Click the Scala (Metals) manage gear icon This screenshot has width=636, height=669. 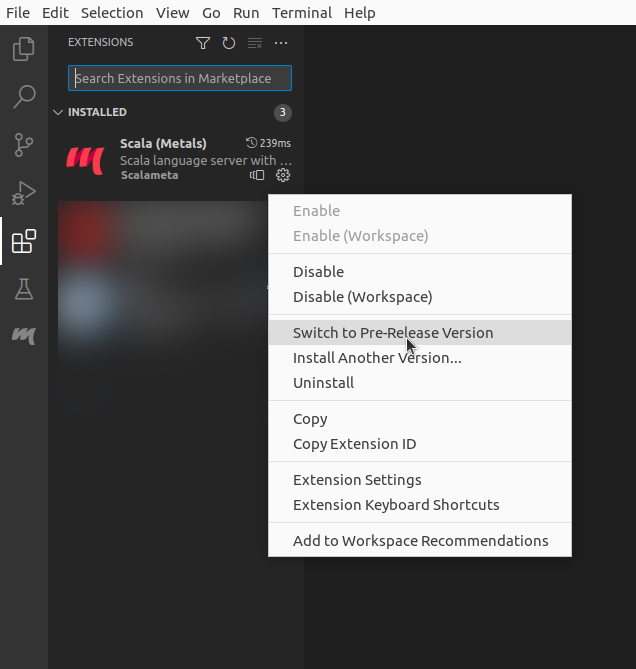click(x=283, y=175)
